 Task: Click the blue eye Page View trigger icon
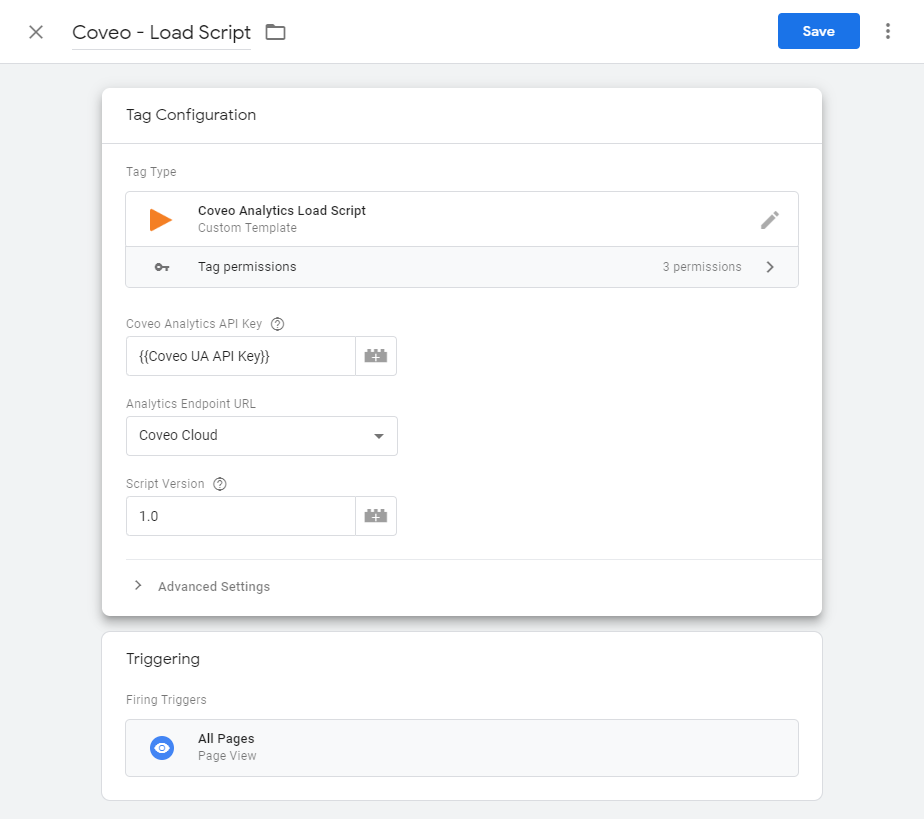point(162,748)
